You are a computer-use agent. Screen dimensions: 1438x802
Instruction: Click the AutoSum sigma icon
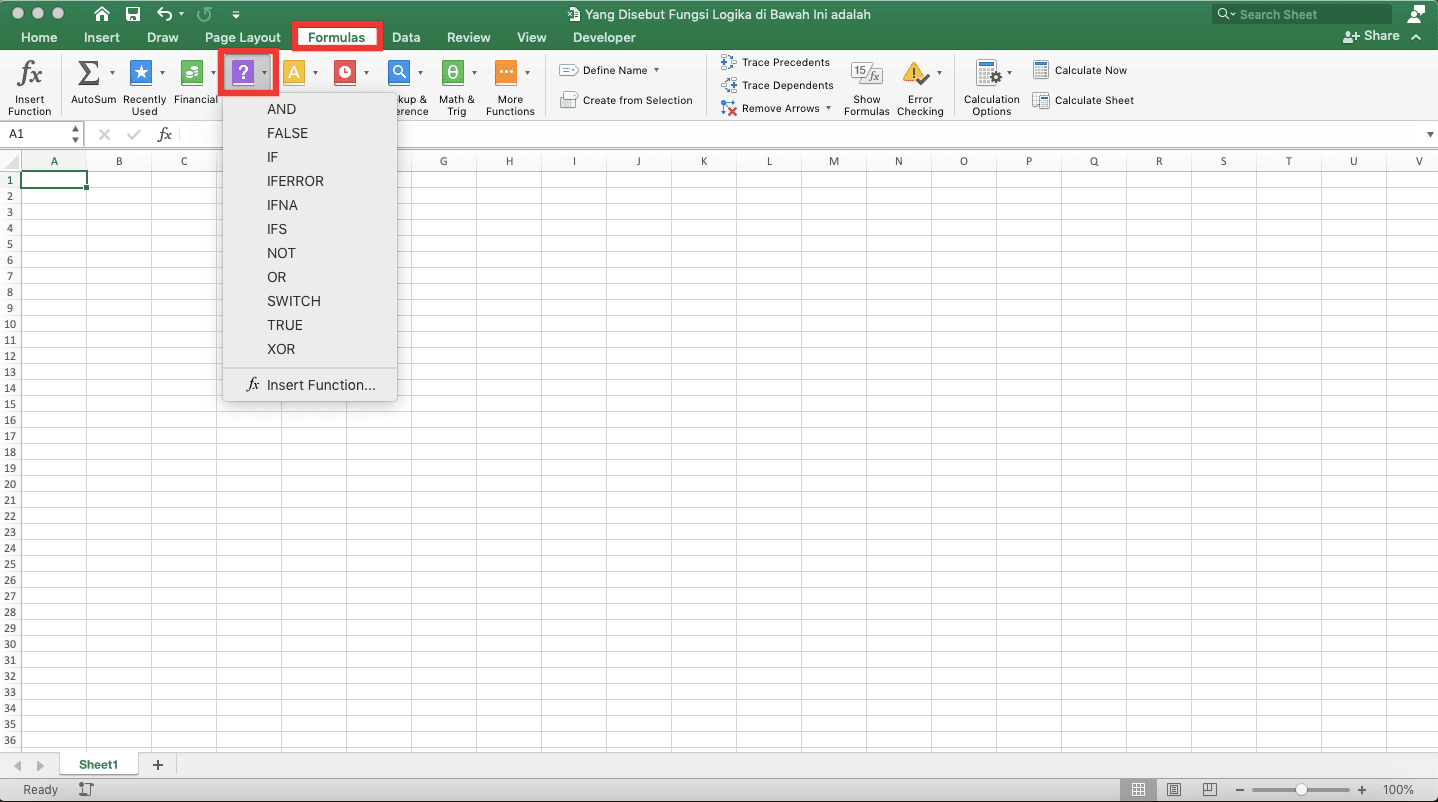pyautogui.click(x=88, y=73)
